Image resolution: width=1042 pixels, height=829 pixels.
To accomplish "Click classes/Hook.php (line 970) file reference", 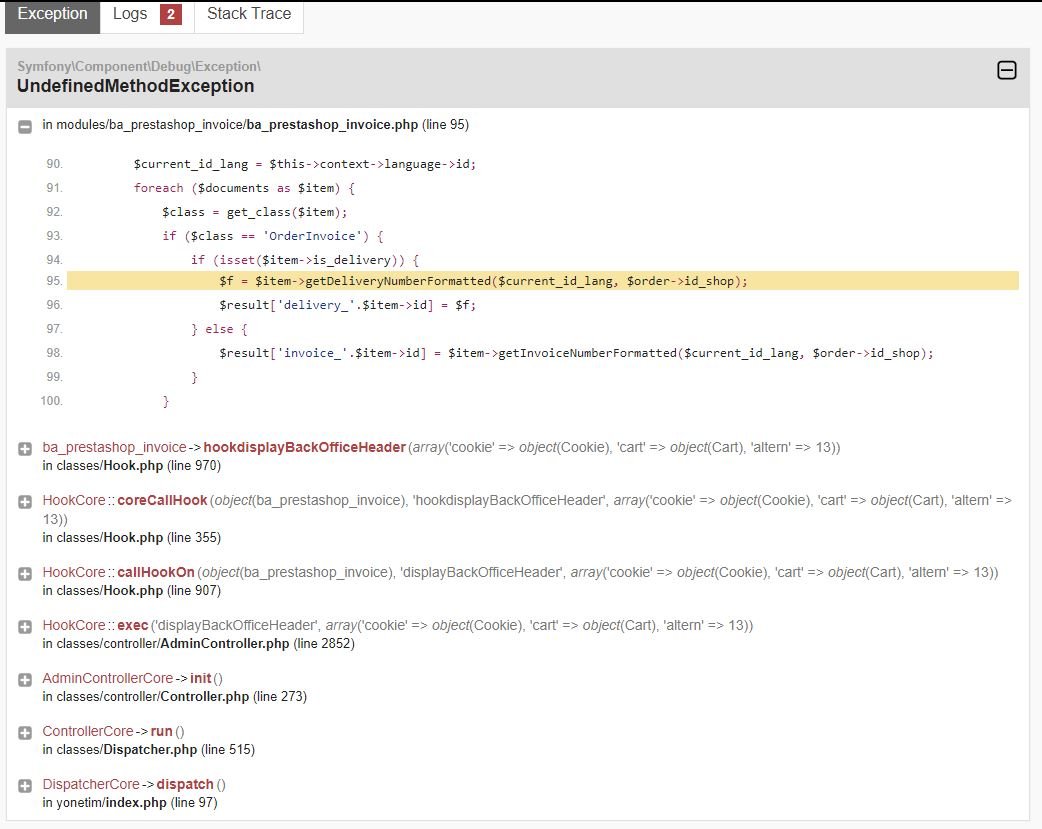I will (132, 466).
